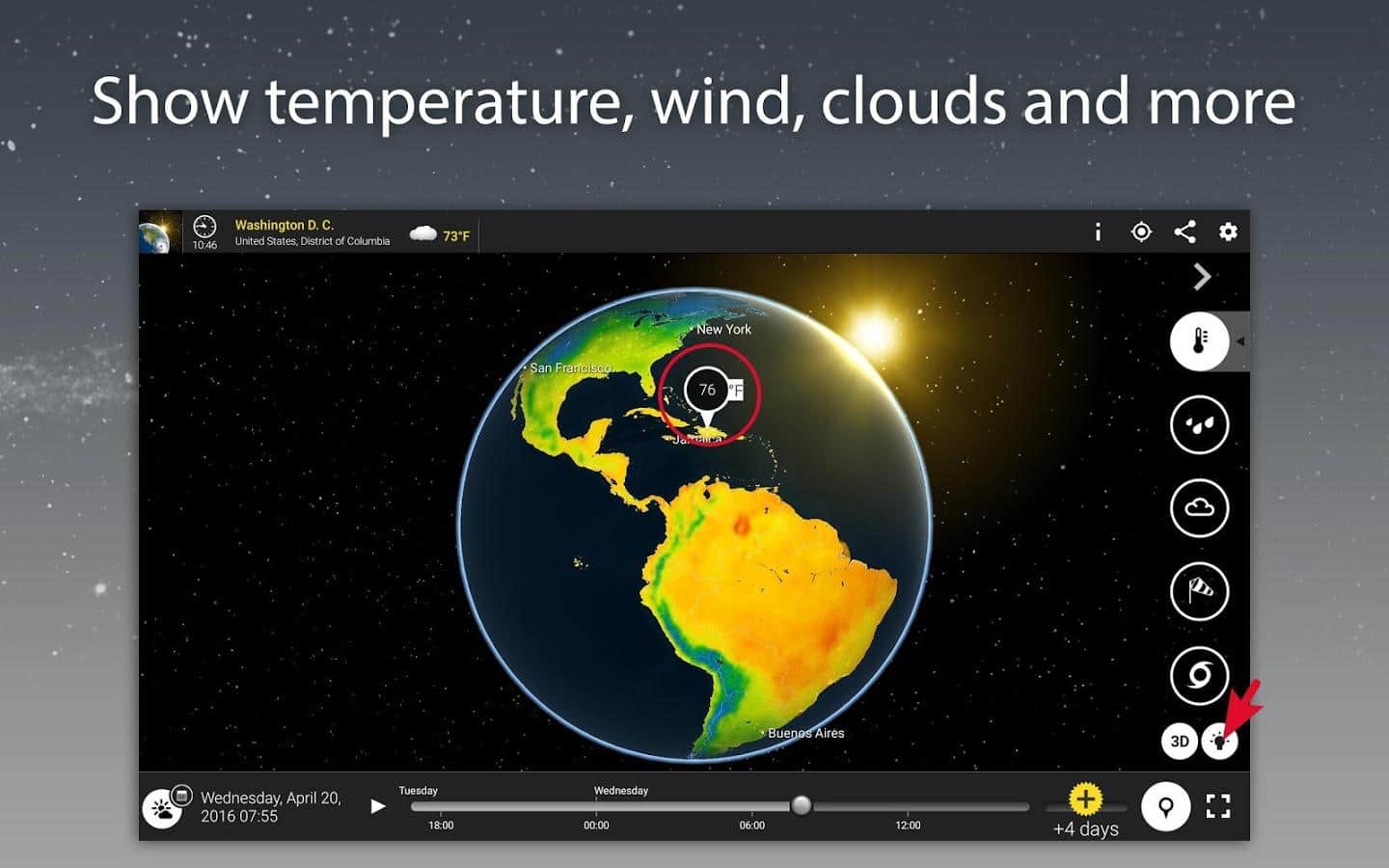Image resolution: width=1389 pixels, height=868 pixels.
Task: Add +4 days to the forecast
Action: (1085, 800)
